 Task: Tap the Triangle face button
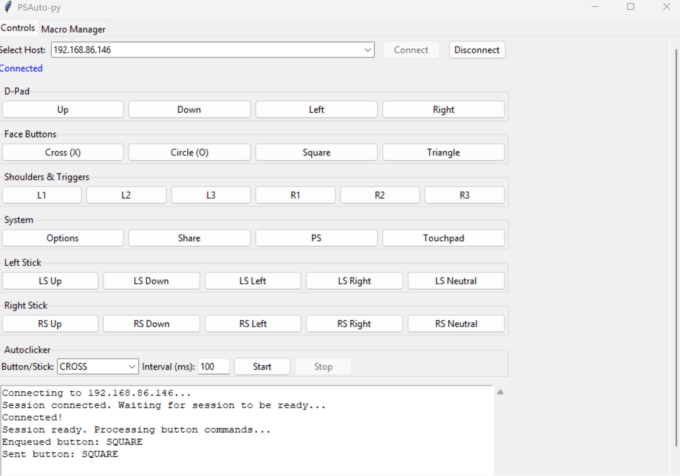coord(443,153)
